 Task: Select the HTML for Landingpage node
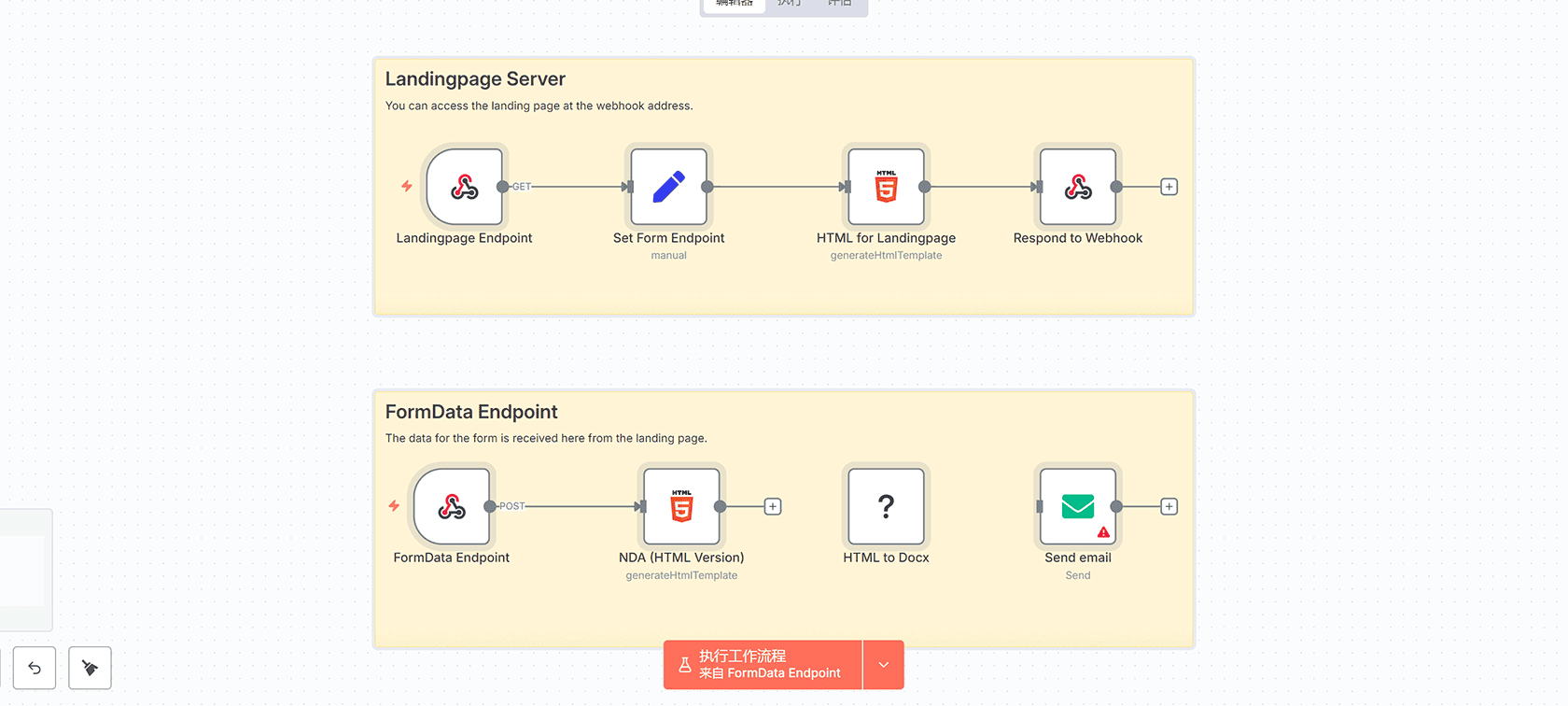click(x=886, y=187)
